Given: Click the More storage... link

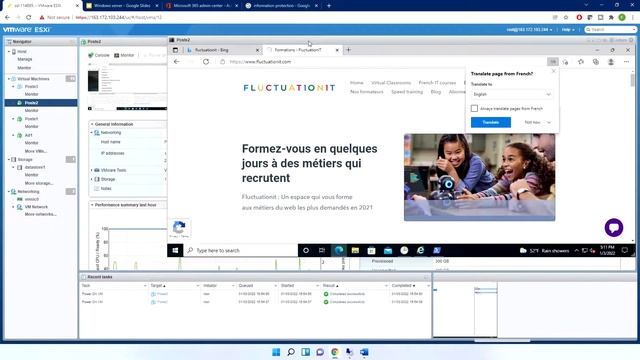Looking at the screenshot, I should click(38, 183).
